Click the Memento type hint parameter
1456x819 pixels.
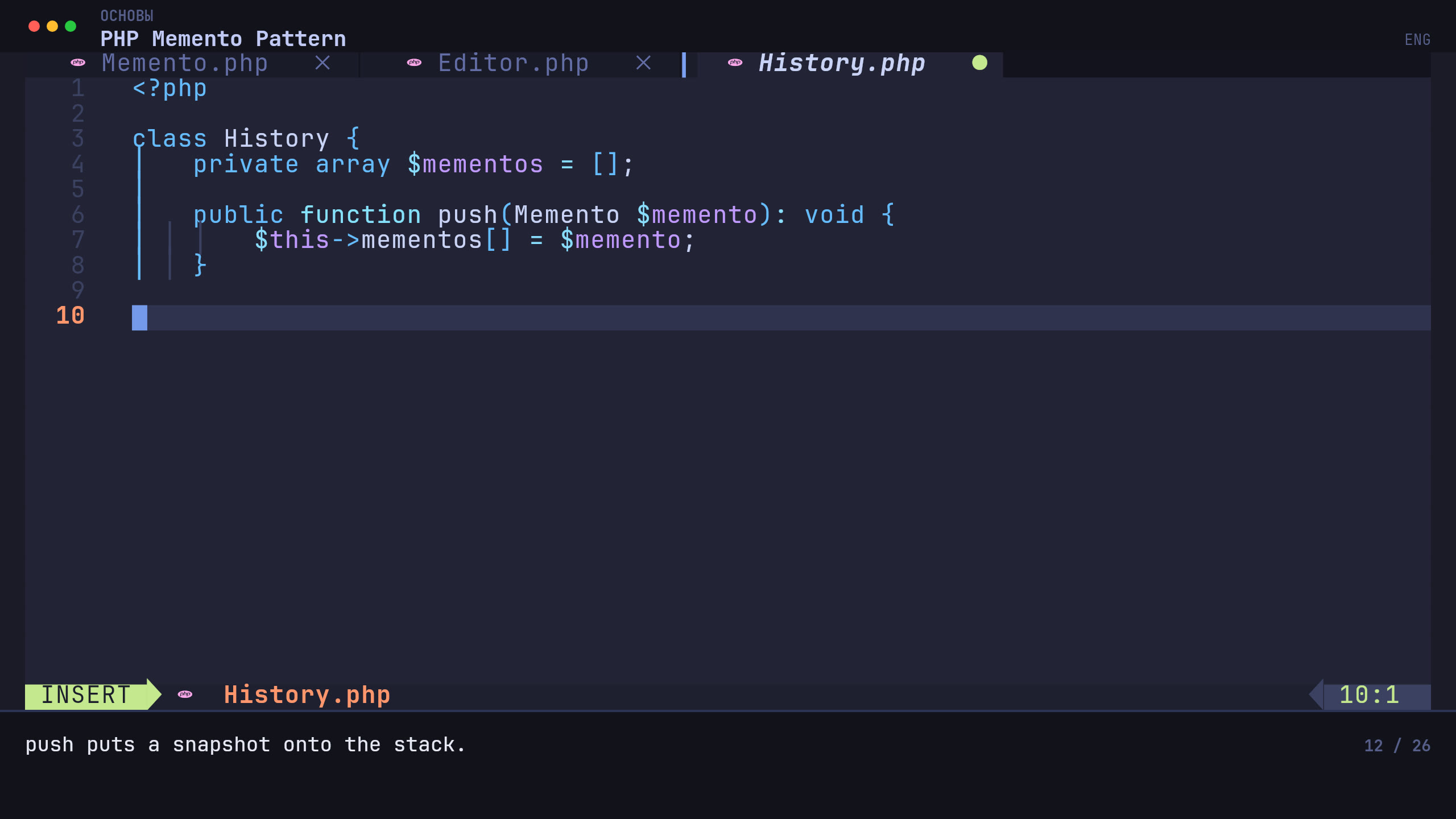coord(566,215)
